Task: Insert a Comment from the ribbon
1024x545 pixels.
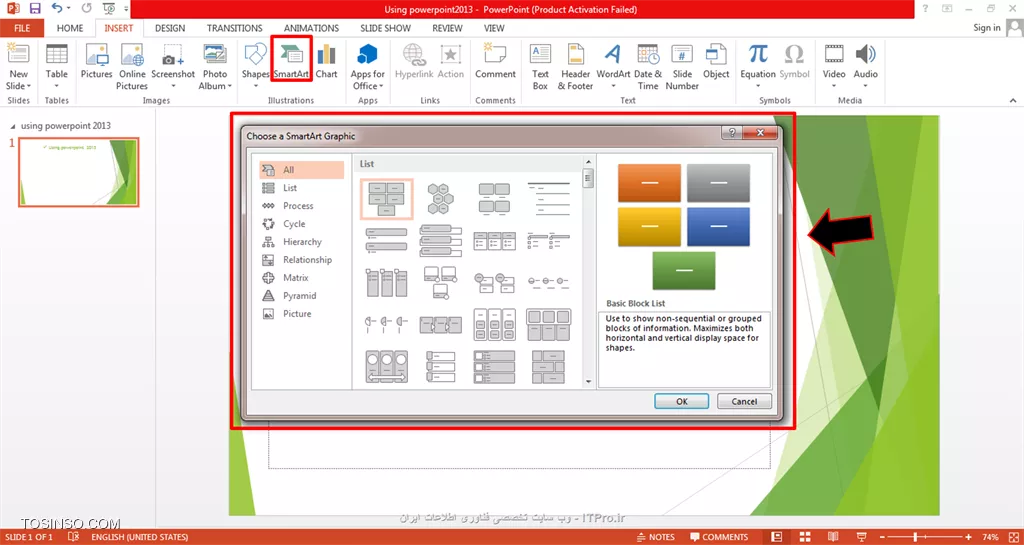Action: 495,61
